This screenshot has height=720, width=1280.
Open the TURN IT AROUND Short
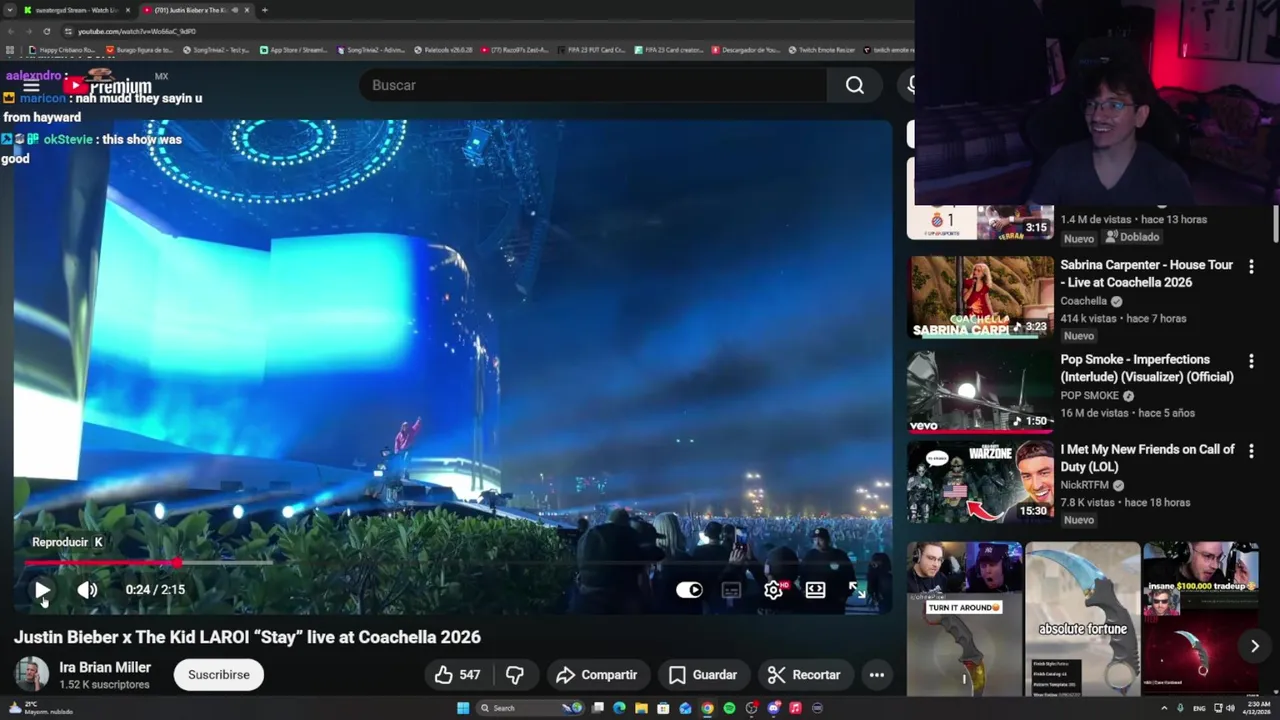point(964,618)
